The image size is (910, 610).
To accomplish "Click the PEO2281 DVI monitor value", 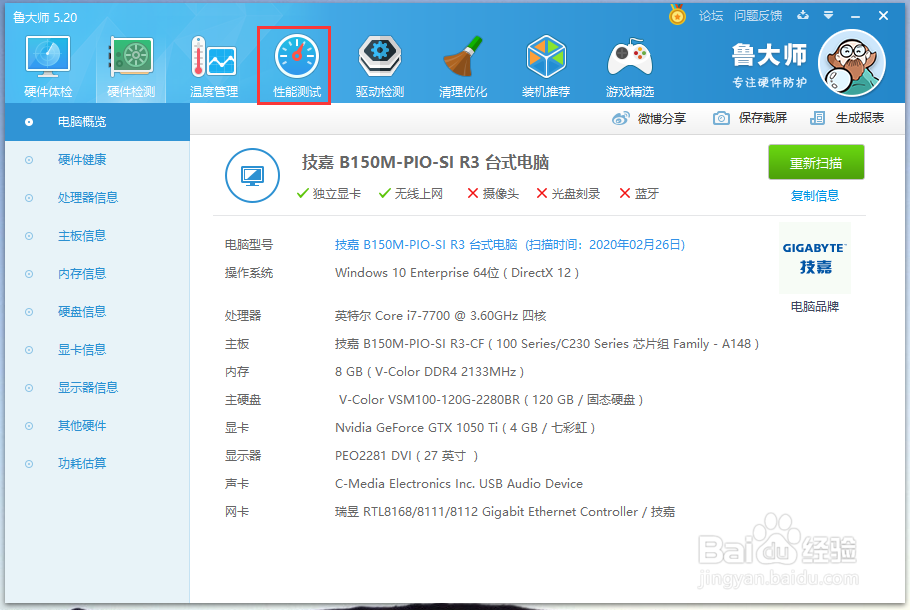I will [x=406, y=456].
